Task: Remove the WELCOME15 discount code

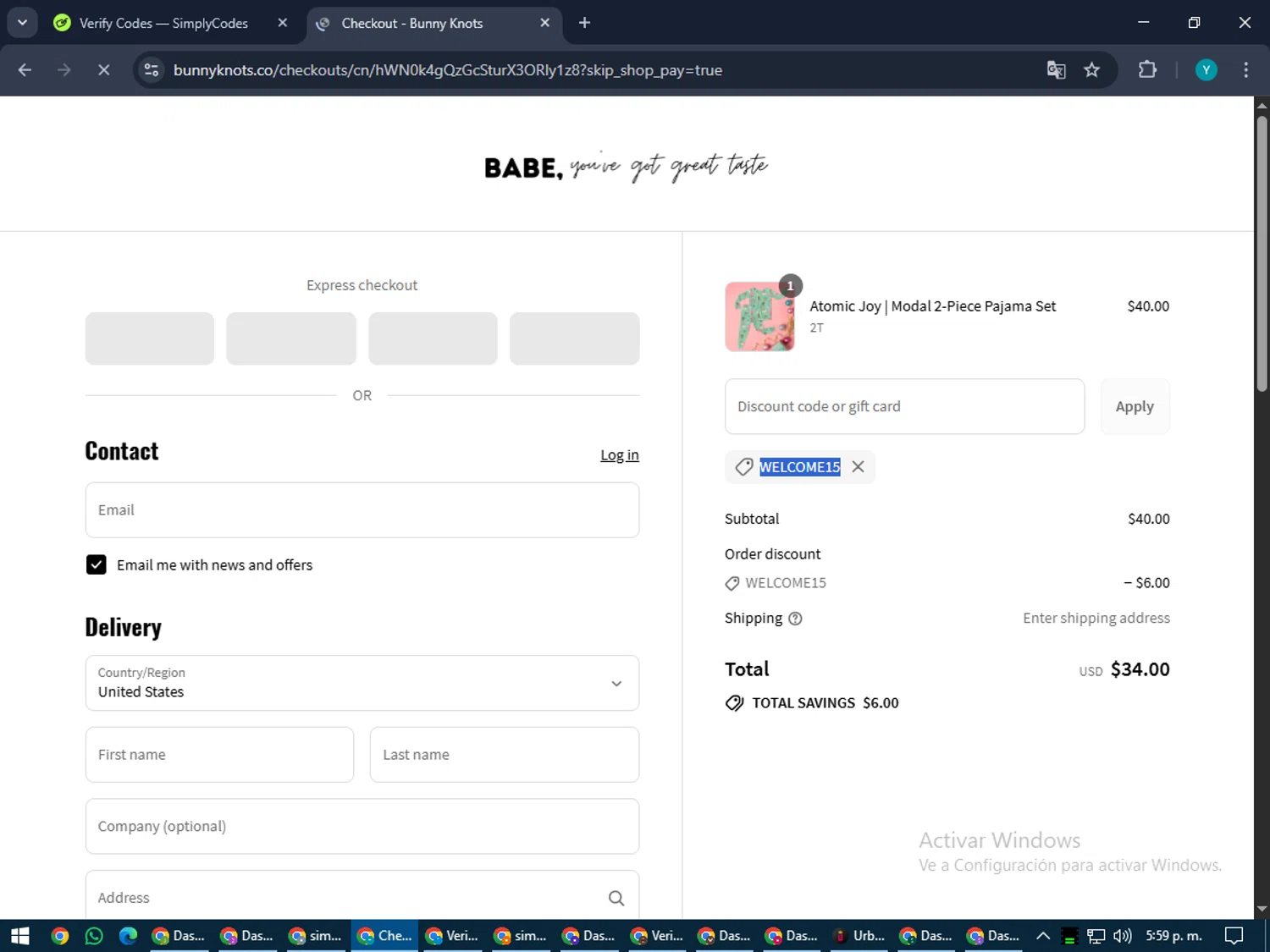Action: [858, 467]
